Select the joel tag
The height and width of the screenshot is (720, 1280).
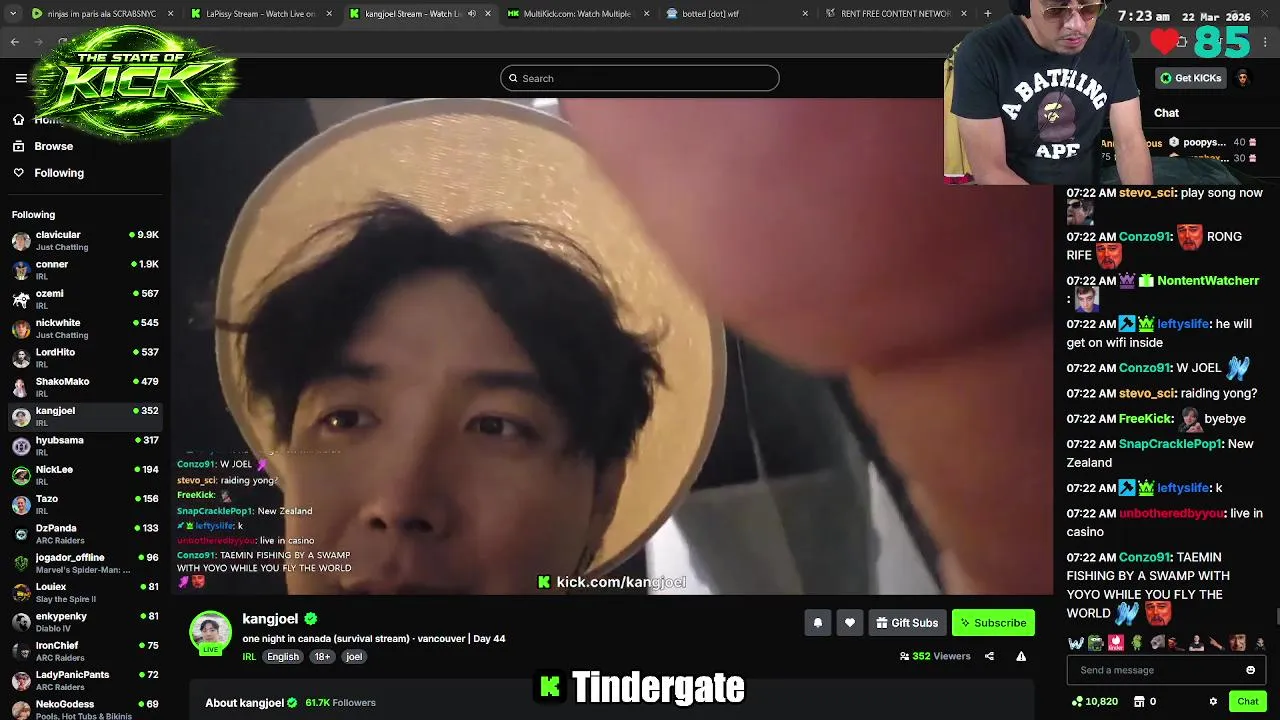[354, 657]
